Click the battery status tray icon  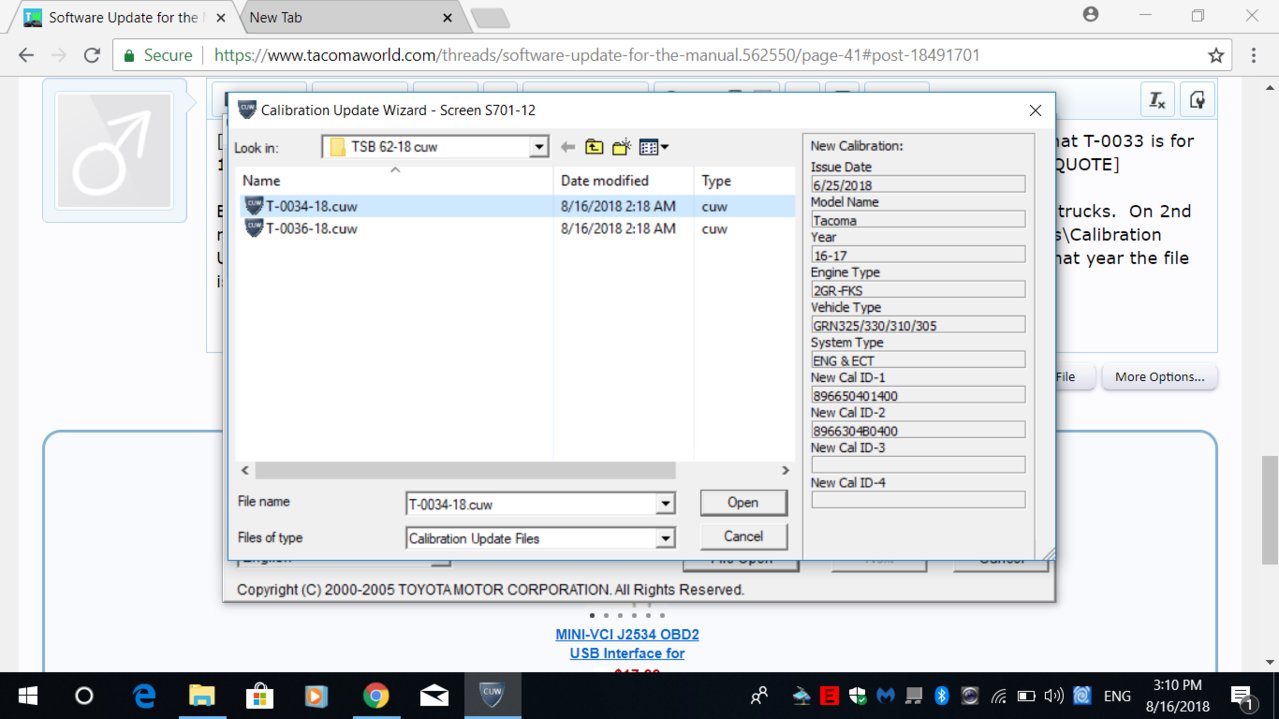[1026, 696]
